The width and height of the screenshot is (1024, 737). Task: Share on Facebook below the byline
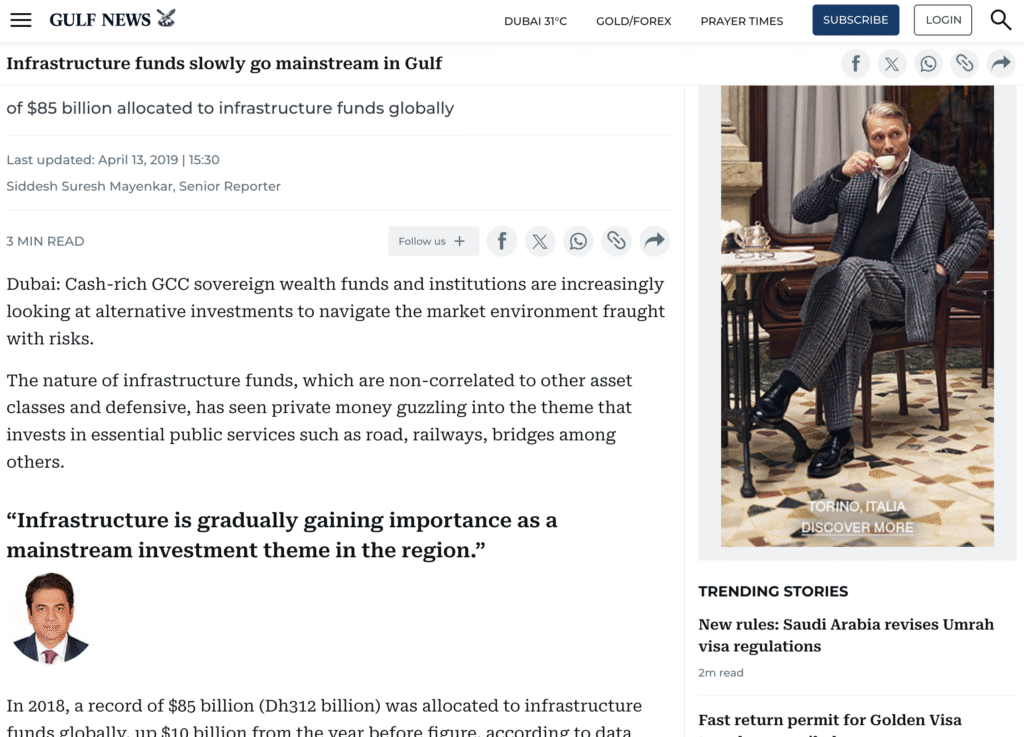tap(502, 241)
